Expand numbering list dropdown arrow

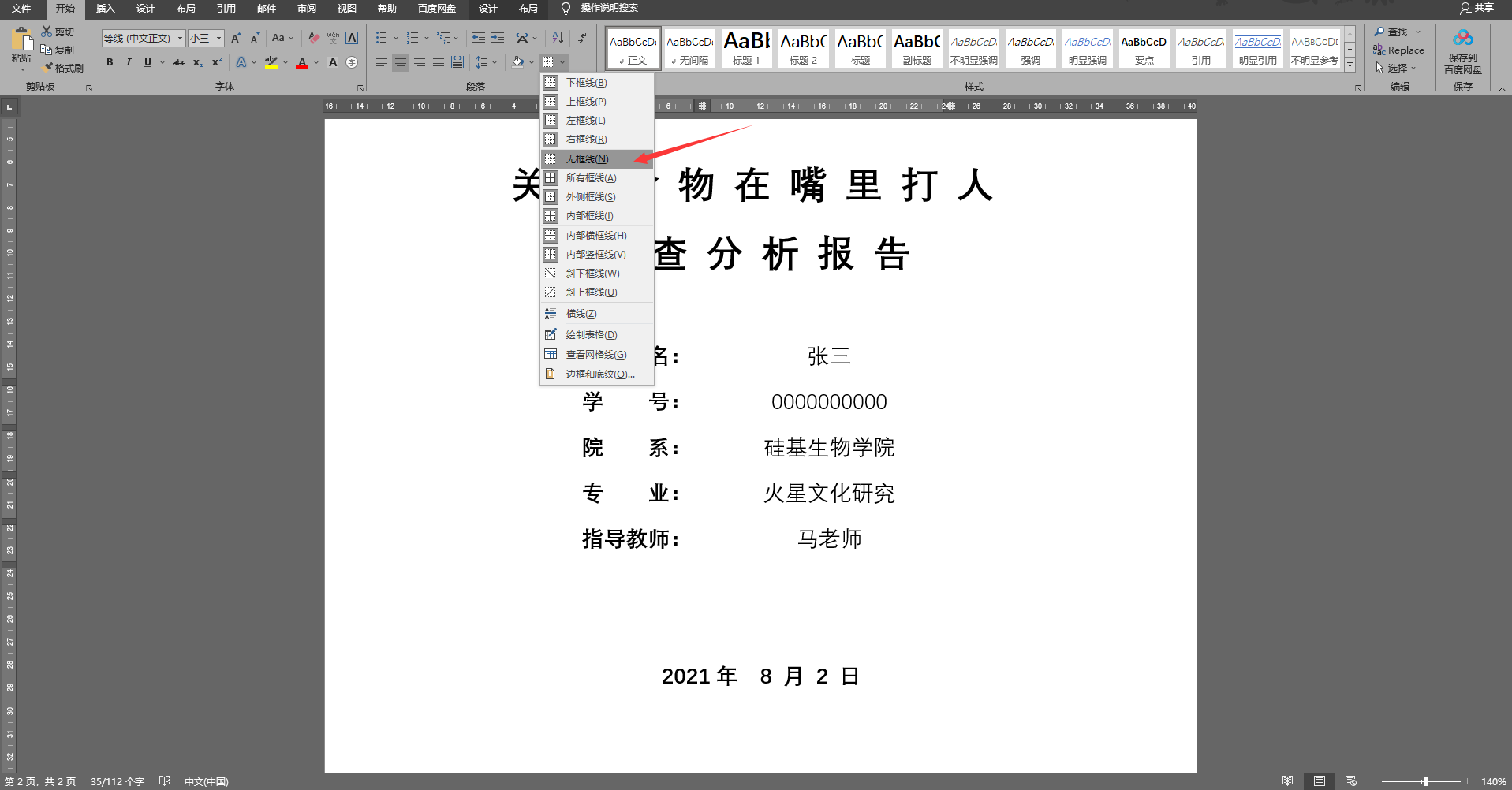(x=427, y=38)
